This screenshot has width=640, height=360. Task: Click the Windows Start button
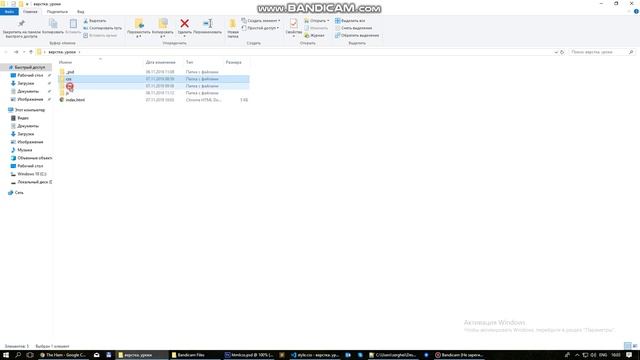[x=6, y=355]
